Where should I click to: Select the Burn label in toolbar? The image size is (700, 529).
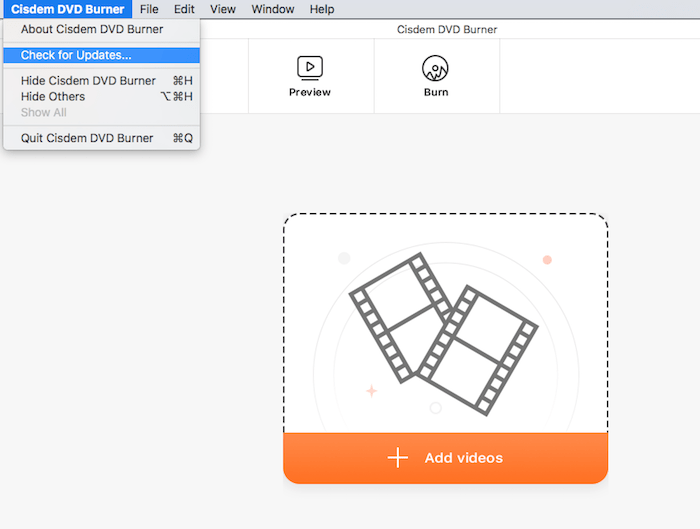point(436,92)
